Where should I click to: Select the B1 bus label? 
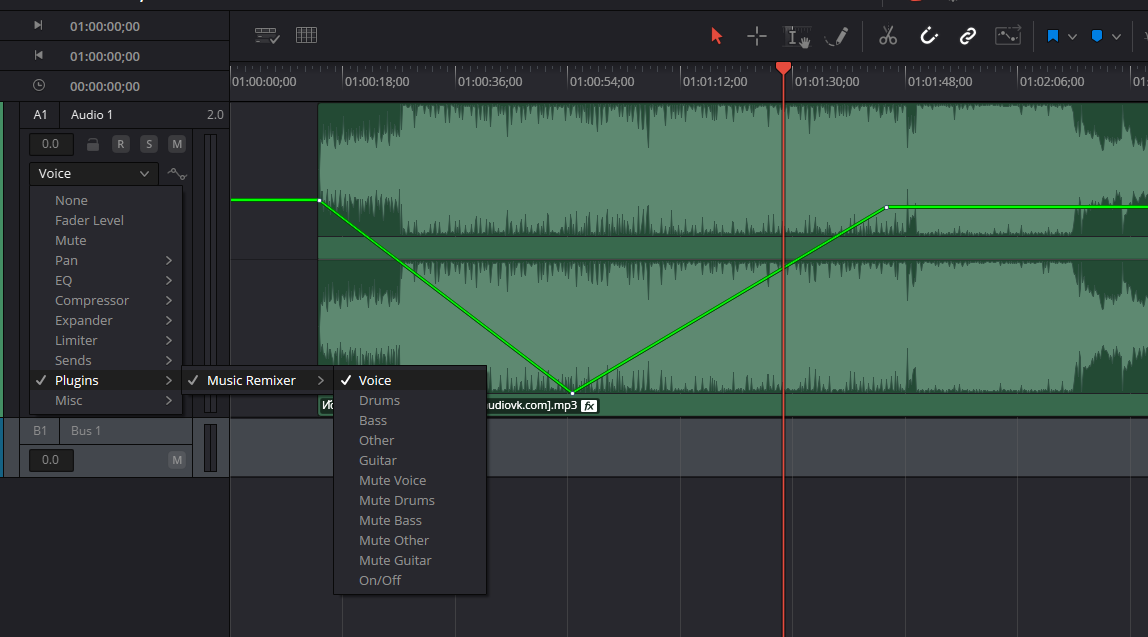click(x=40, y=431)
